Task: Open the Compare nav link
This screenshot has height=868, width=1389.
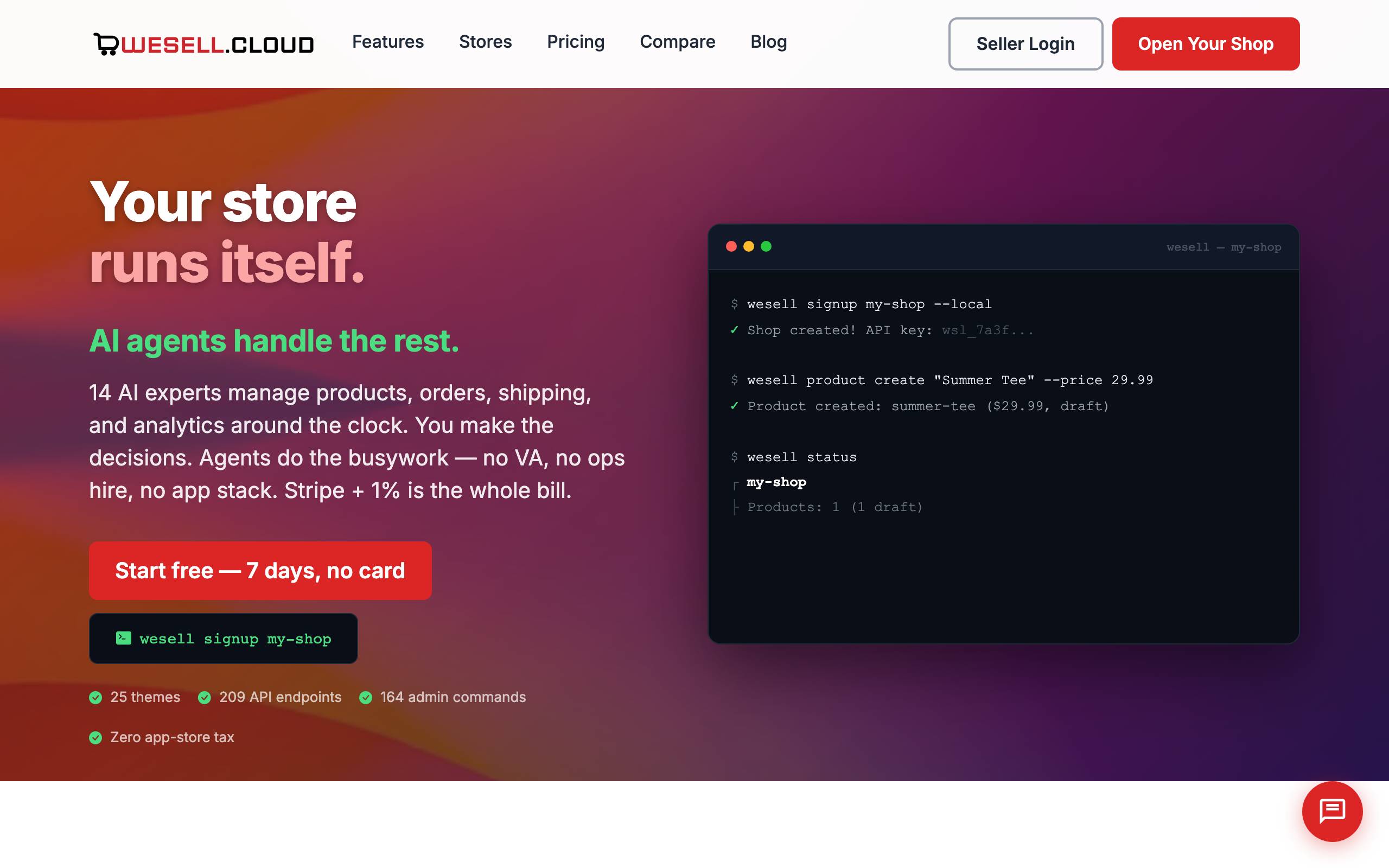Action: coord(677,42)
